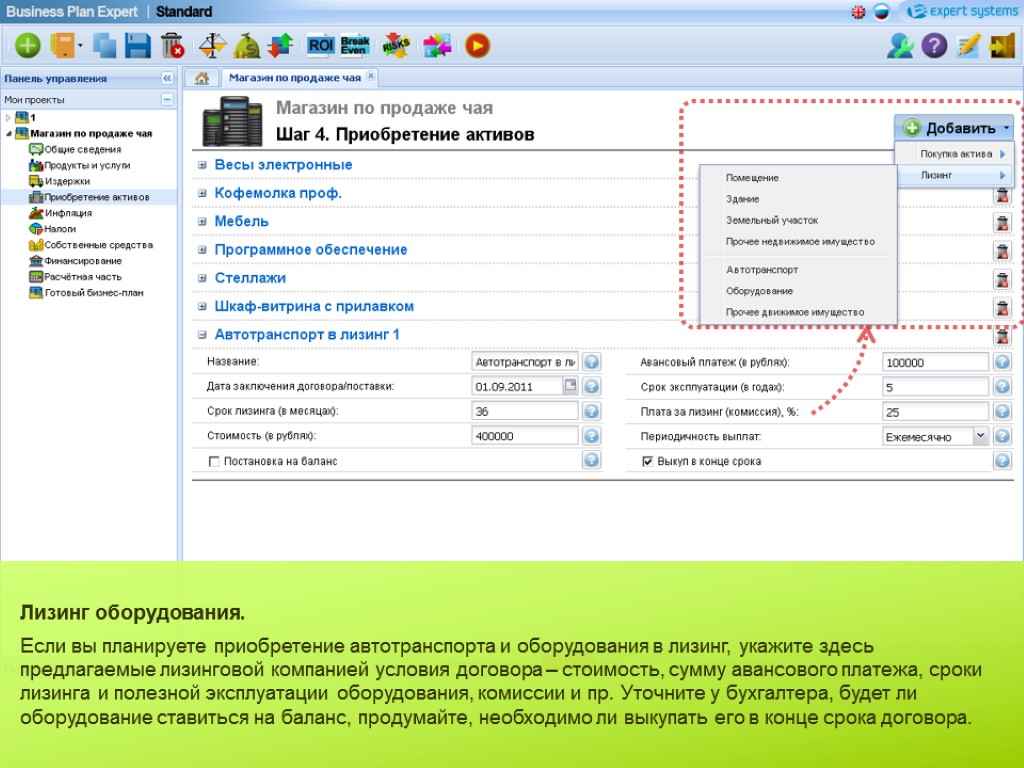
Task: Open the ROI report icon
Action: pos(321,45)
